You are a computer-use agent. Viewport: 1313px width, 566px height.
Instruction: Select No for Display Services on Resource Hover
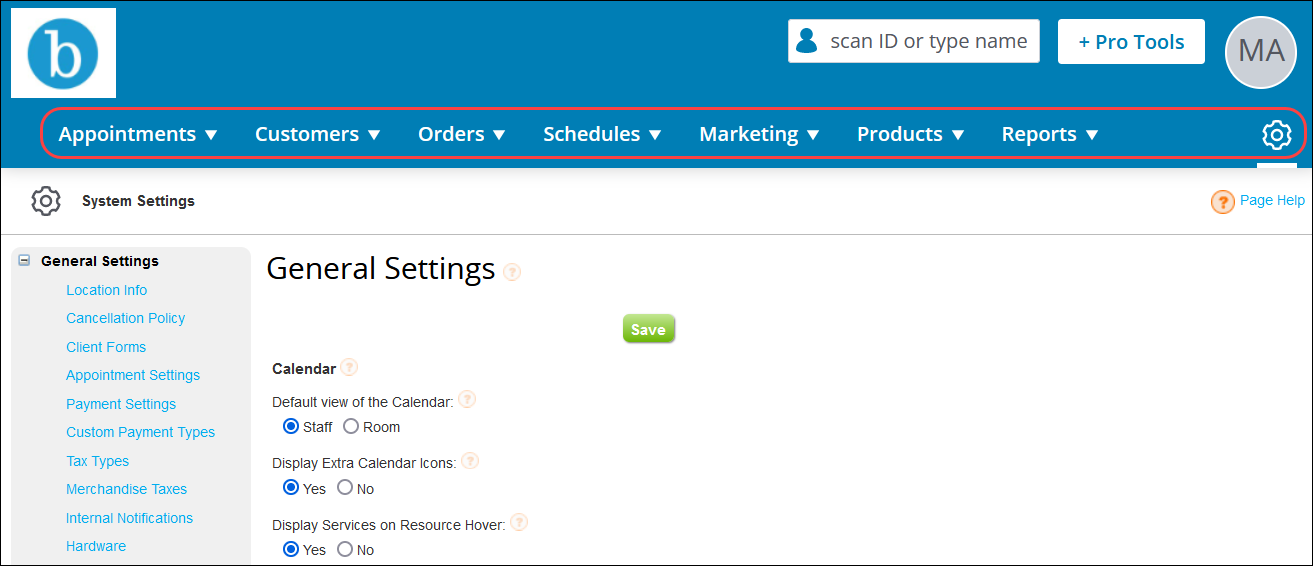(345, 550)
